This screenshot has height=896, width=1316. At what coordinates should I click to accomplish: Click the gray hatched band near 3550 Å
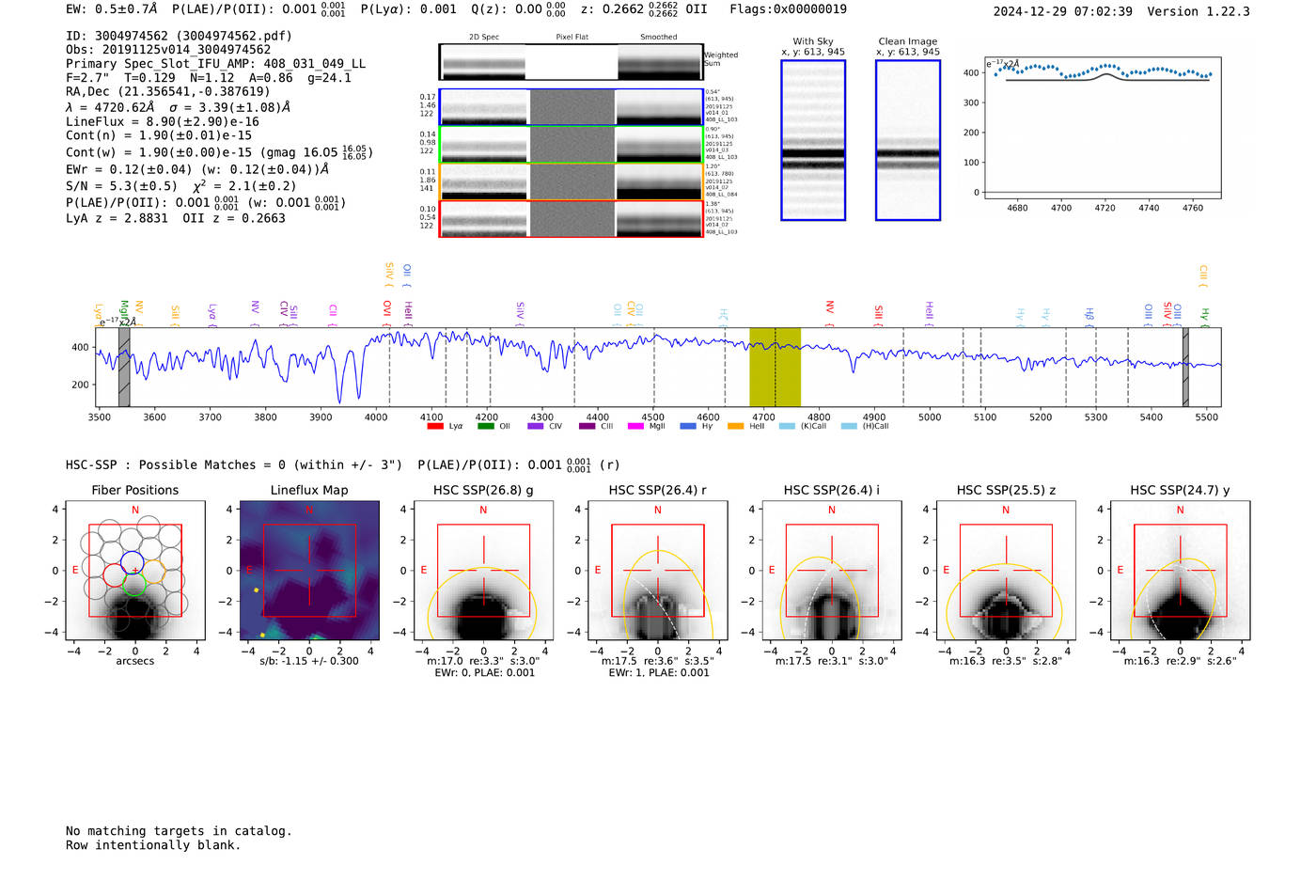click(124, 367)
